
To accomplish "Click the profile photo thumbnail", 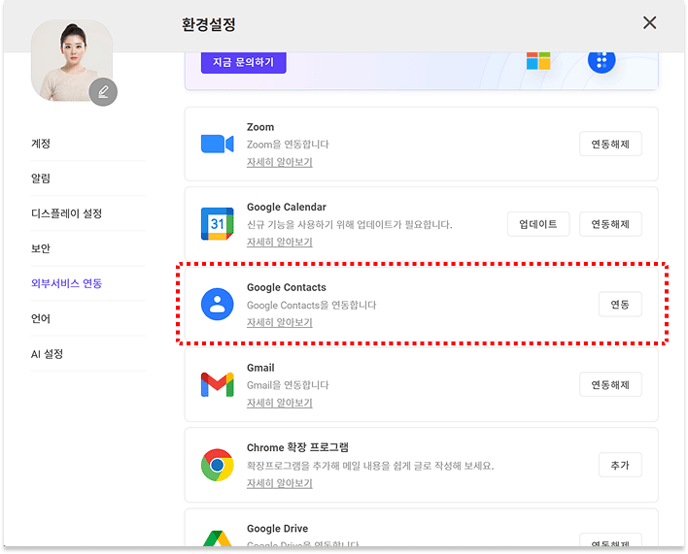I will click(x=71, y=61).
